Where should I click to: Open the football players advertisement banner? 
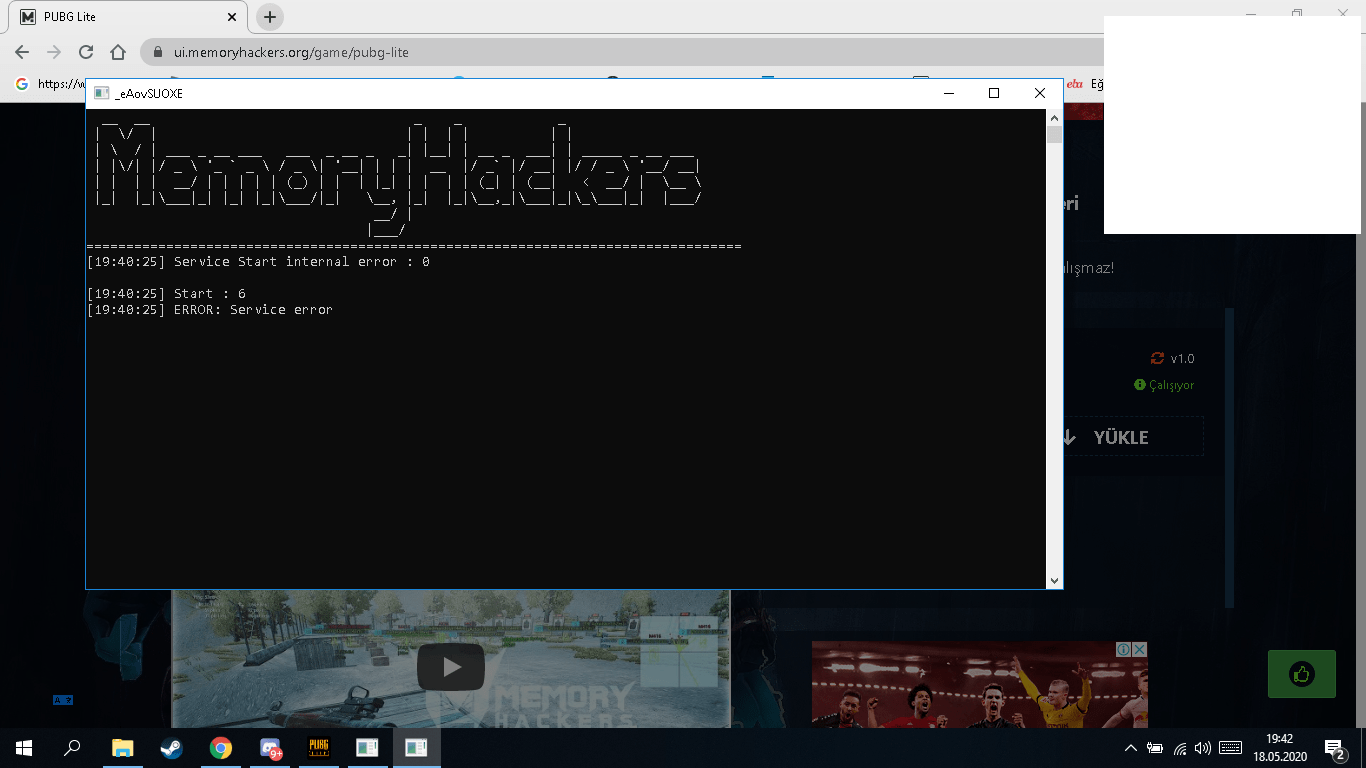click(980, 685)
